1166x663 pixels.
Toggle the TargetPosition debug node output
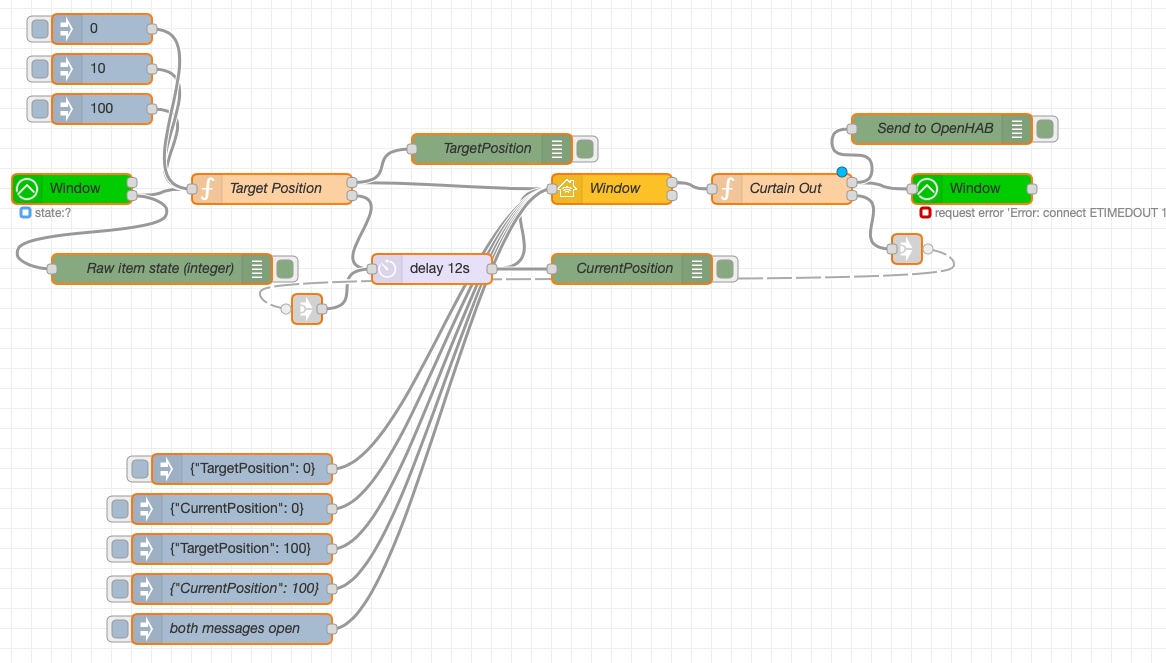(585, 149)
